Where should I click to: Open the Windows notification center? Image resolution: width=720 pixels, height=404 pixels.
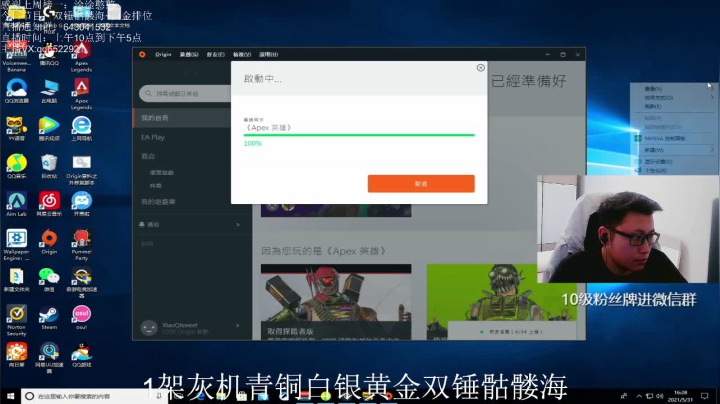pyautogui.click(x=705, y=396)
